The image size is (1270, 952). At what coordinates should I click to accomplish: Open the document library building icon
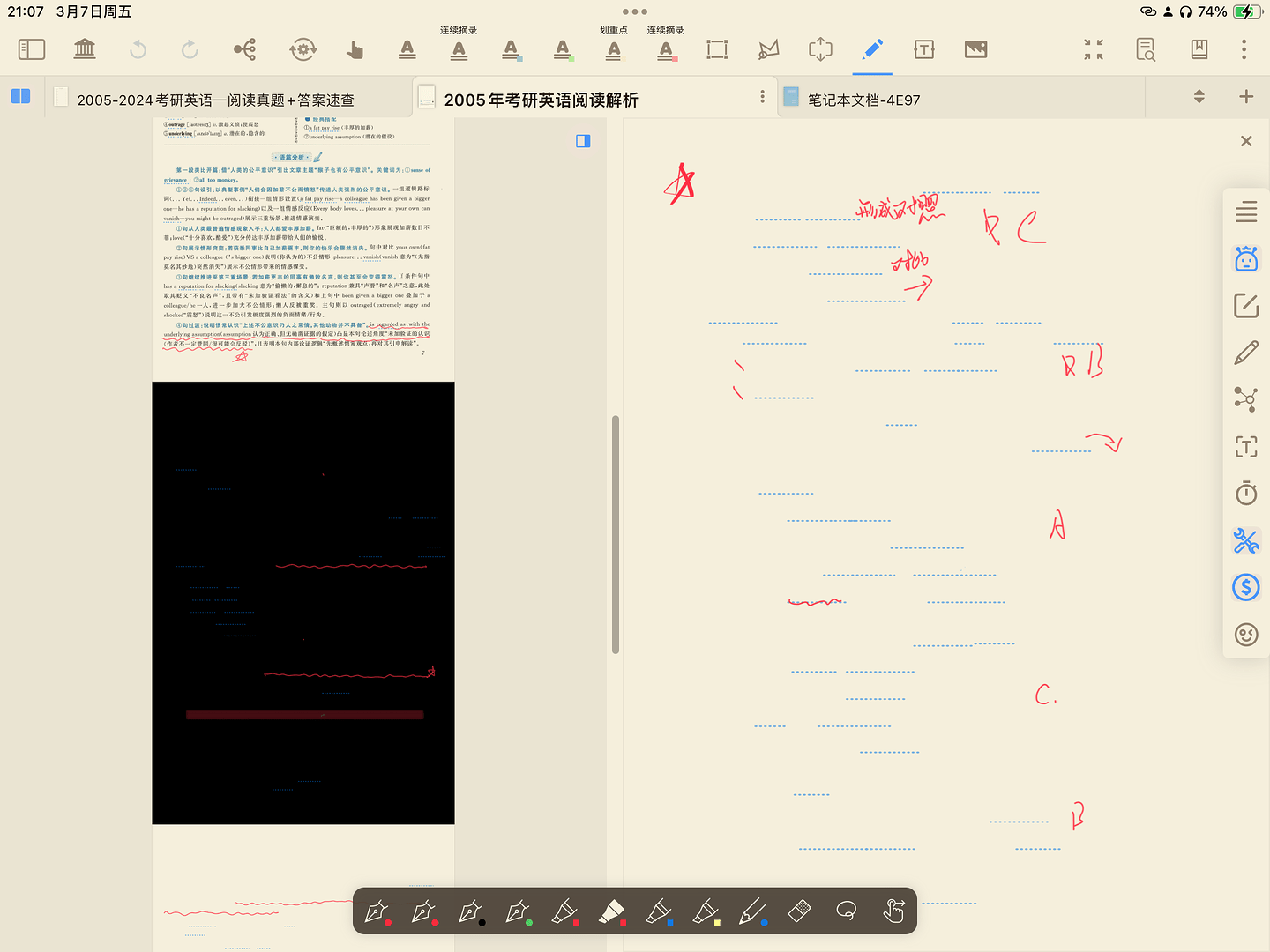(85, 49)
